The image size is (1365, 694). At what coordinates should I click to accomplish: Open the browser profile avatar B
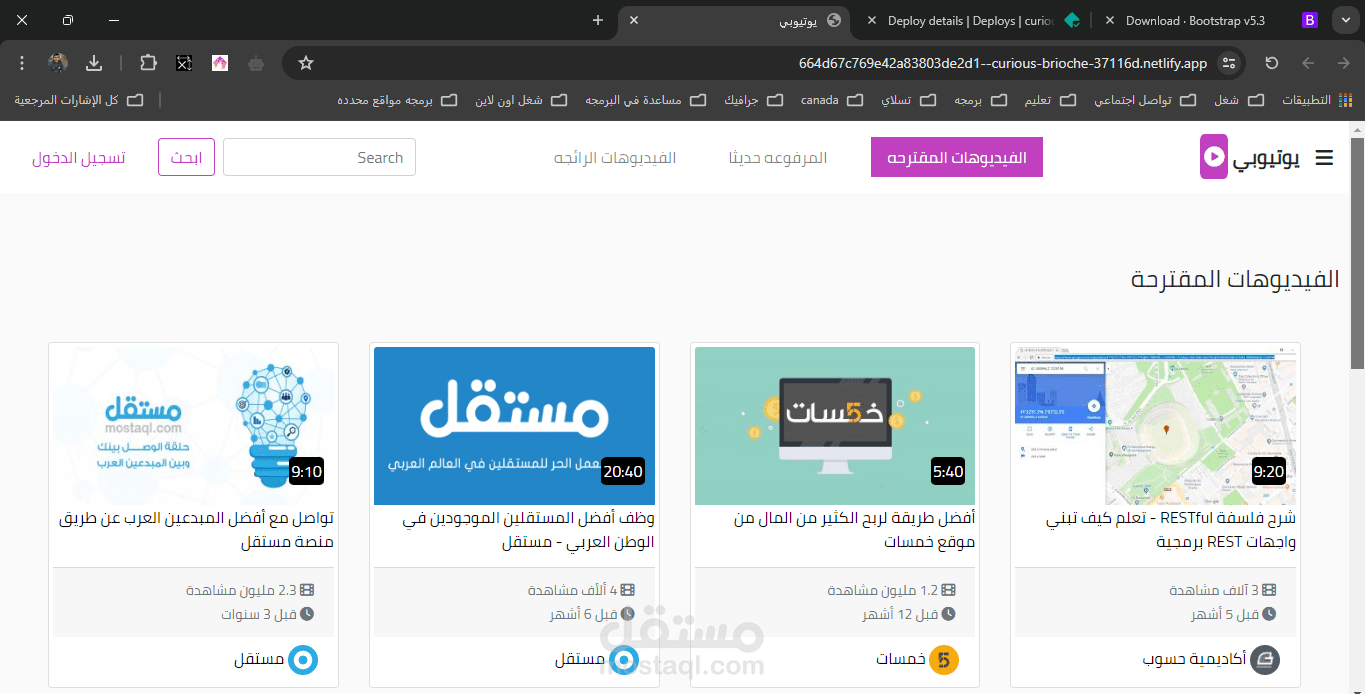coord(1309,19)
